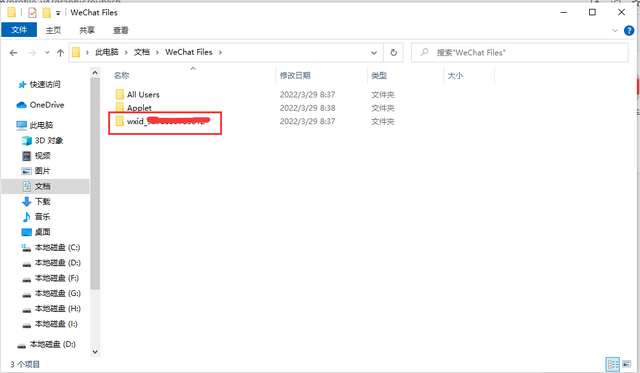
Task: Select the All Users folder
Action: (x=143, y=95)
